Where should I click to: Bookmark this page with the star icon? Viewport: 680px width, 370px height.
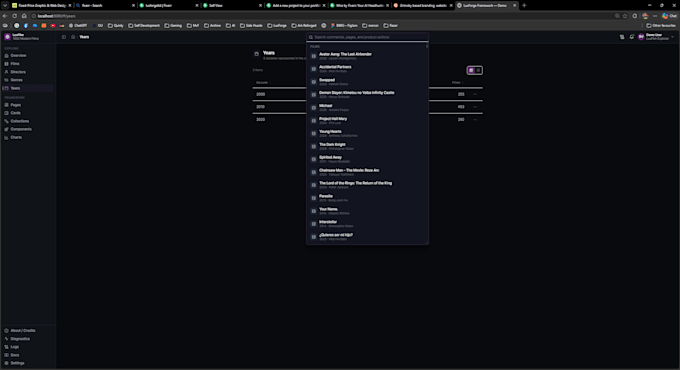[625, 16]
